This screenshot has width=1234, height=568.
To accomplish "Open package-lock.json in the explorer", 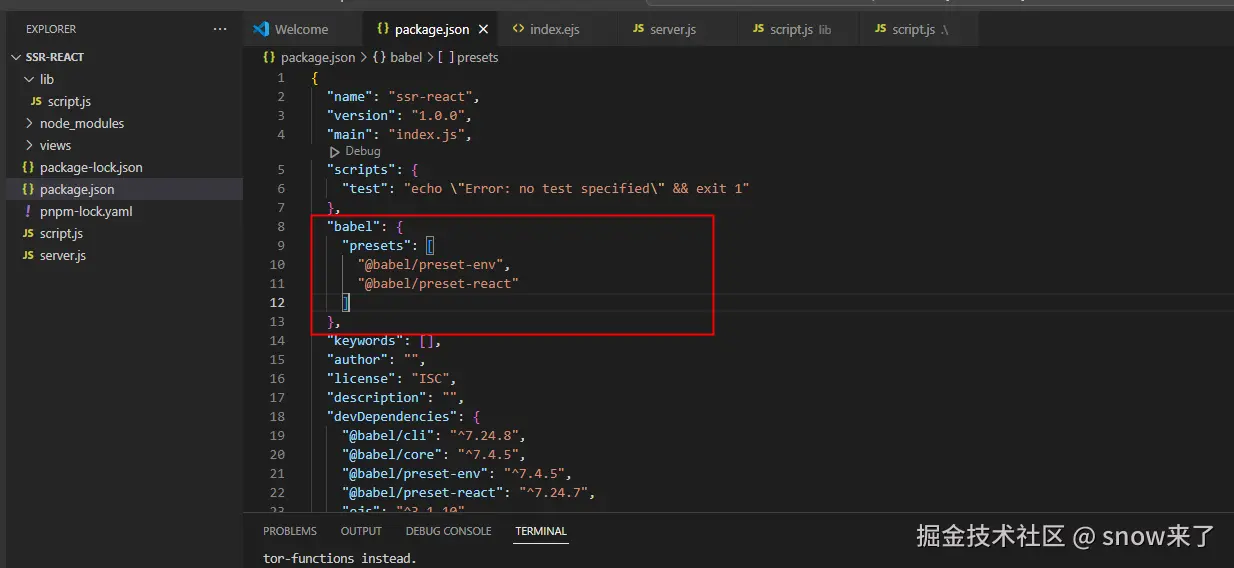I will coord(91,167).
